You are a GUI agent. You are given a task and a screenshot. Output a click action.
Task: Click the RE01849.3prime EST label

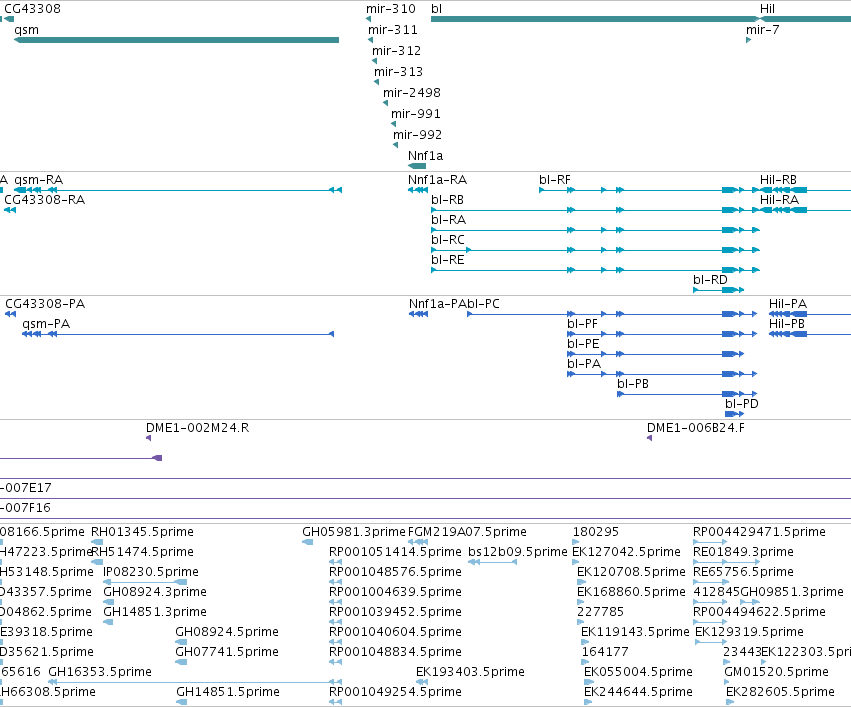[x=744, y=552]
